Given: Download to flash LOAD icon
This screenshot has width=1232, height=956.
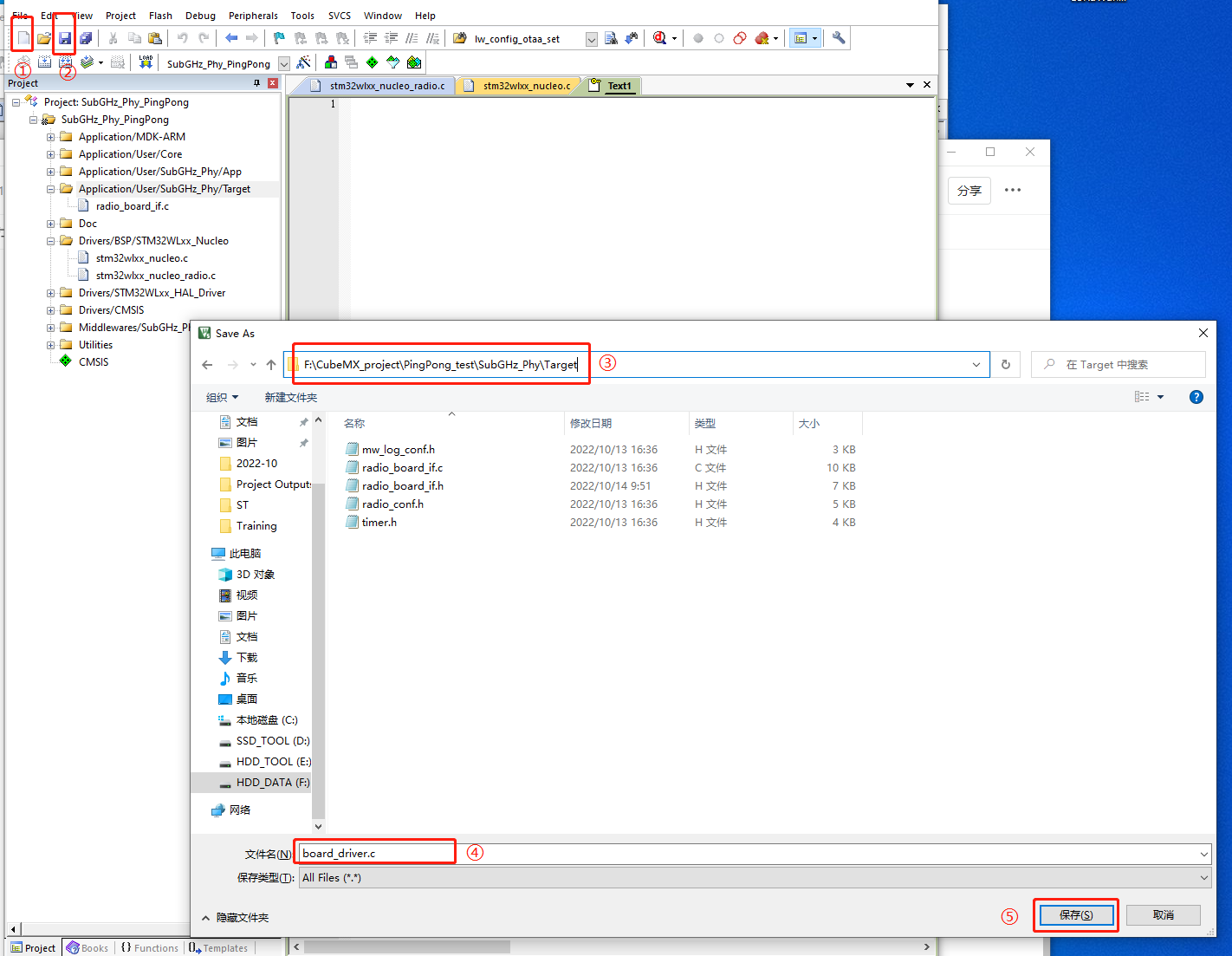Looking at the screenshot, I should tap(146, 62).
